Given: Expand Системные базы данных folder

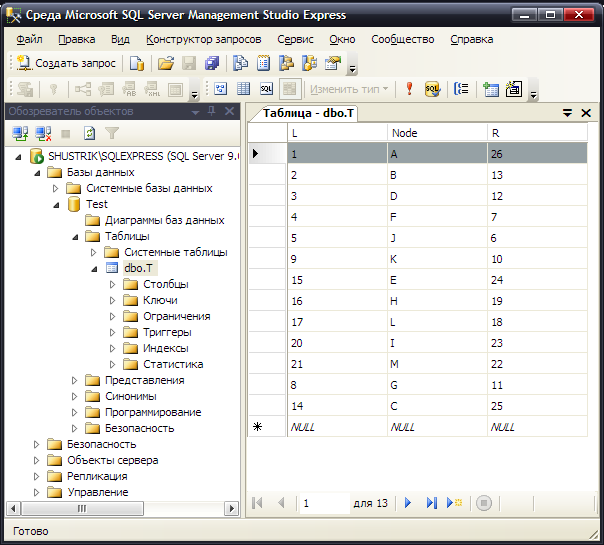Looking at the screenshot, I should click(55, 188).
